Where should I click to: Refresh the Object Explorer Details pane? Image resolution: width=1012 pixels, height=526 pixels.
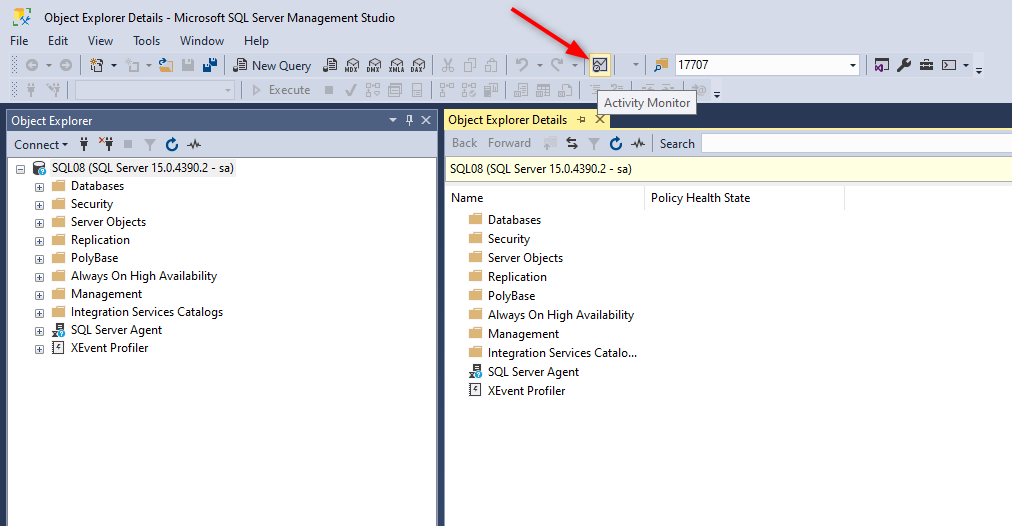coord(616,143)
